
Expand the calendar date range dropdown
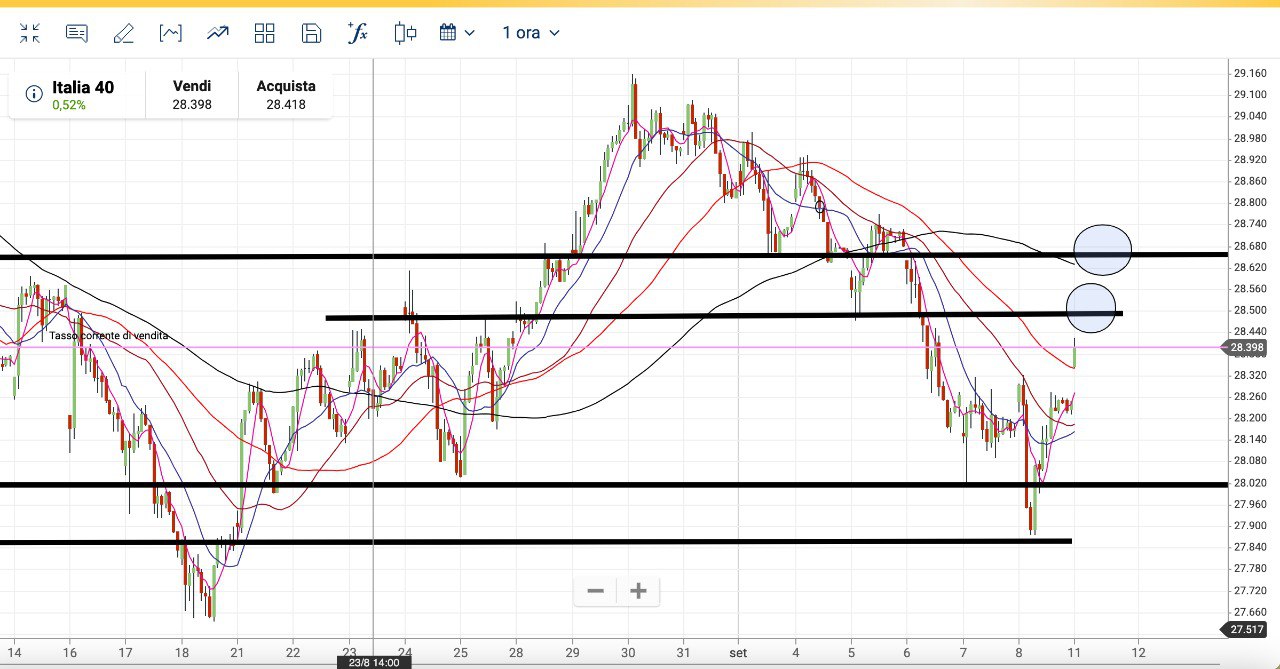457,33
